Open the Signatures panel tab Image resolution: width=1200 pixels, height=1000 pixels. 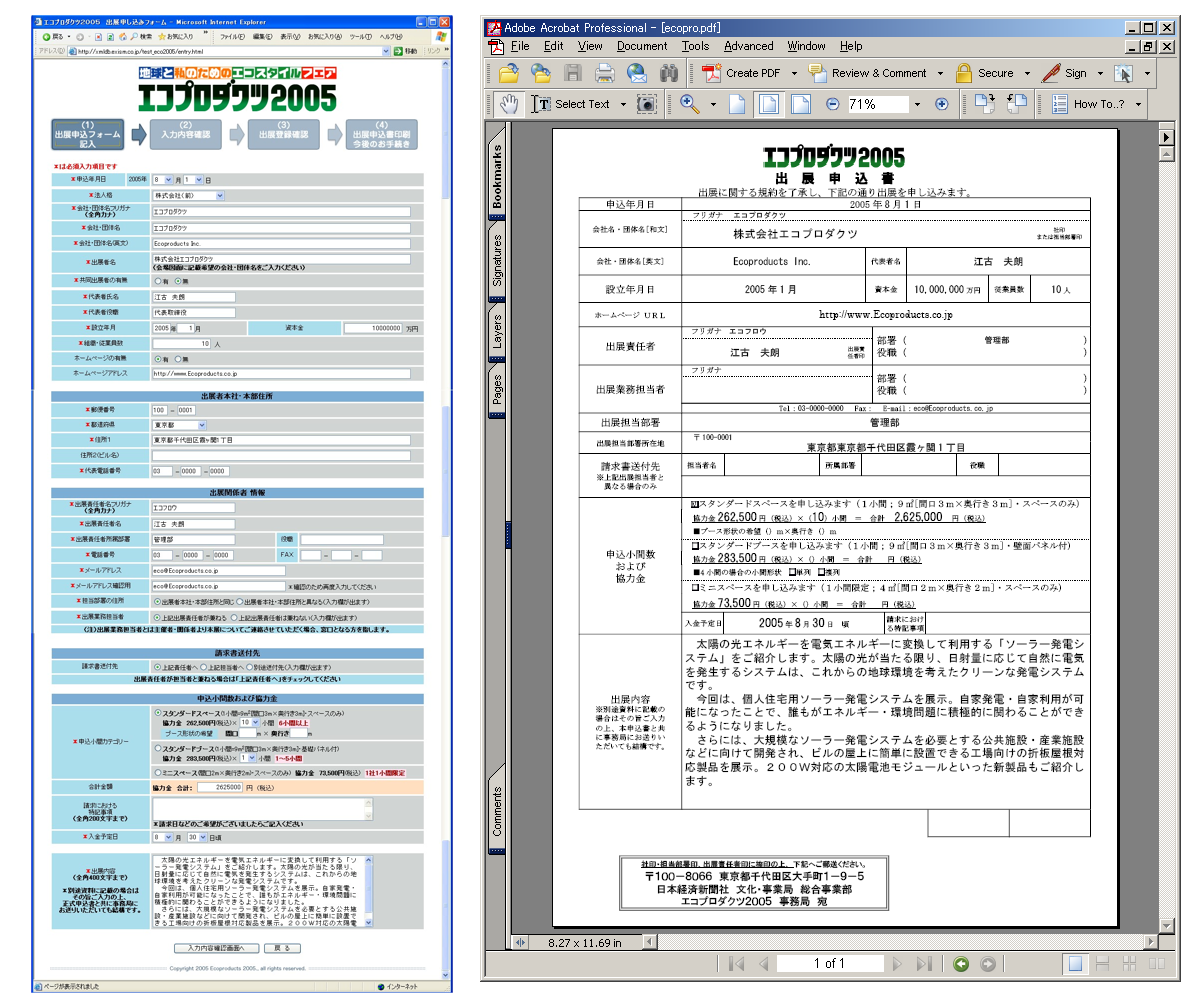click(x=497, y=261)
